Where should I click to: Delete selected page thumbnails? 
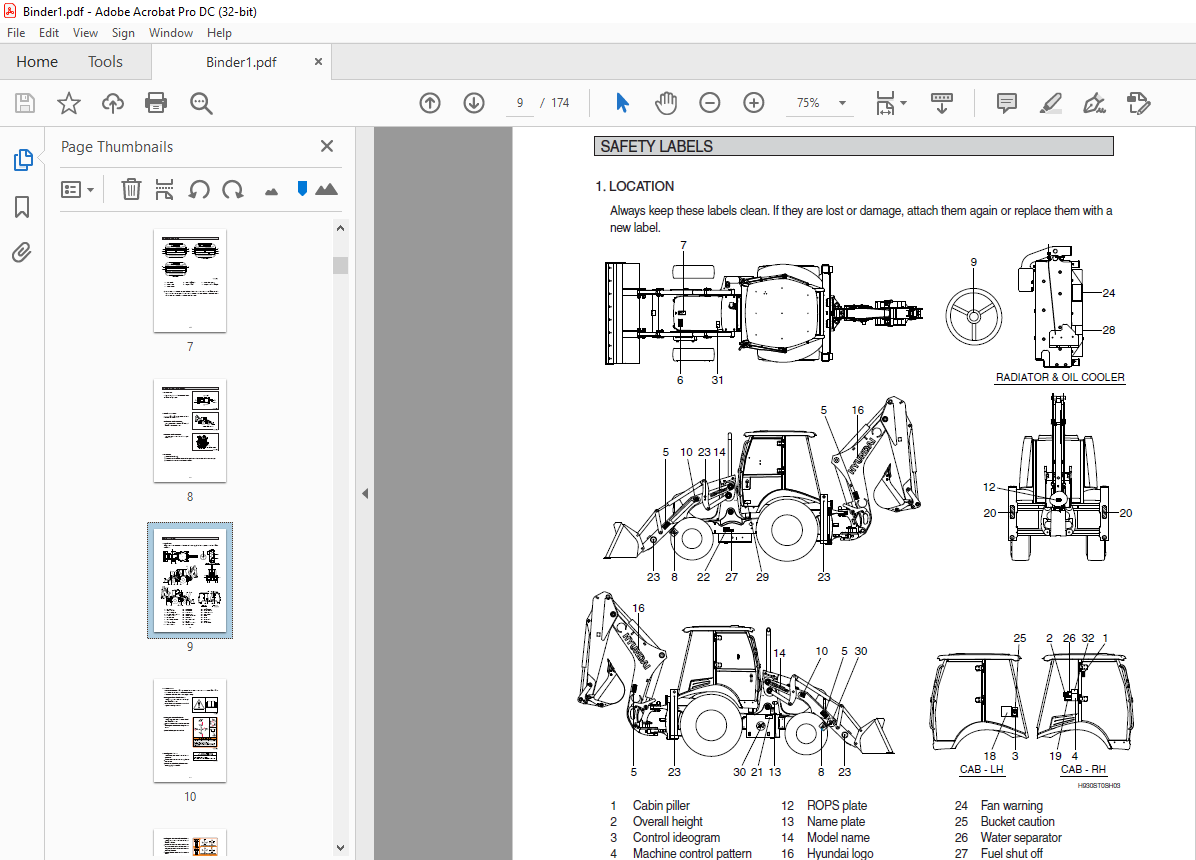[x=131, y=189]
